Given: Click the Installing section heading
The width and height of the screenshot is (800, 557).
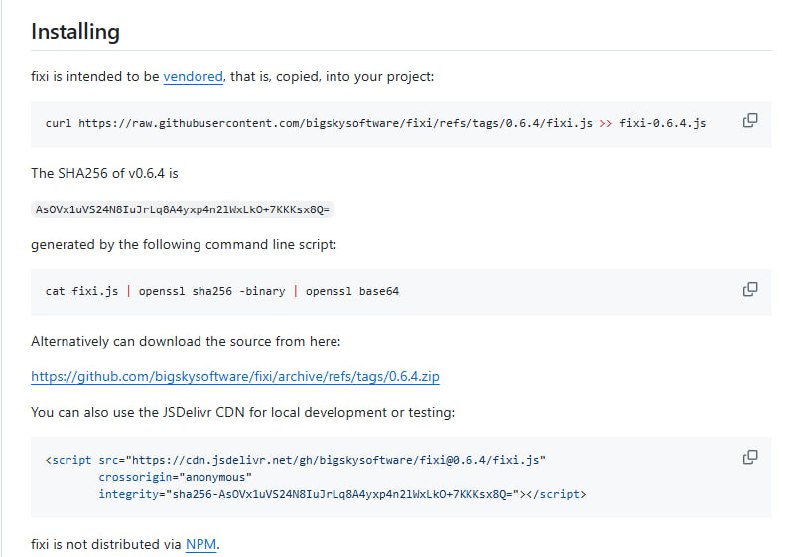Looking at the screenshot, I should (75, 32).
